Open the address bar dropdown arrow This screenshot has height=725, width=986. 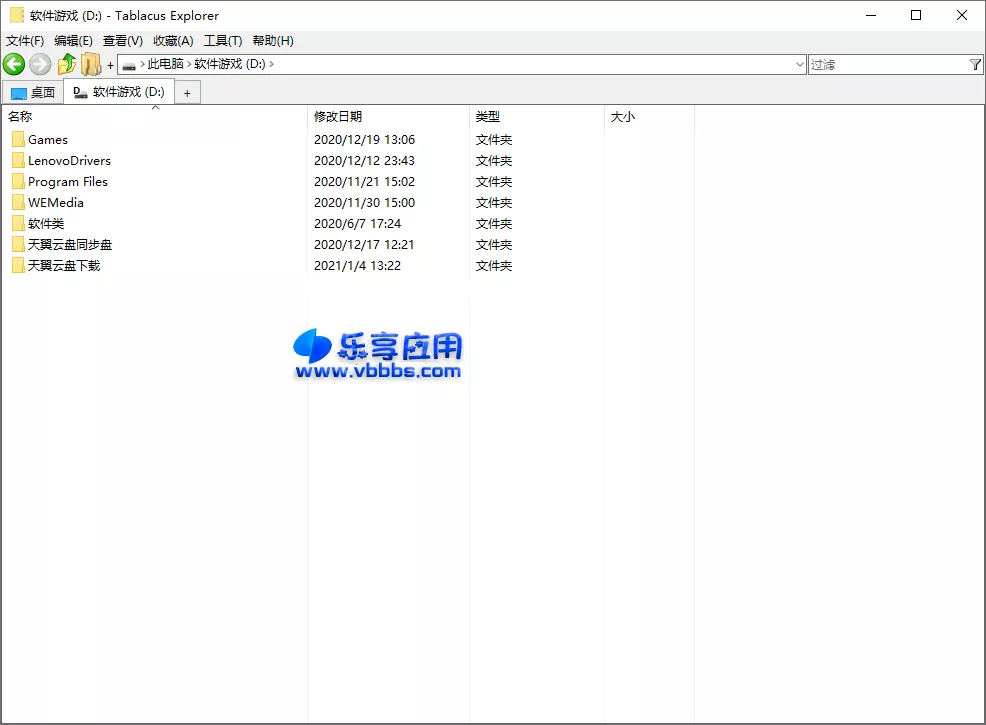[799, 64]
